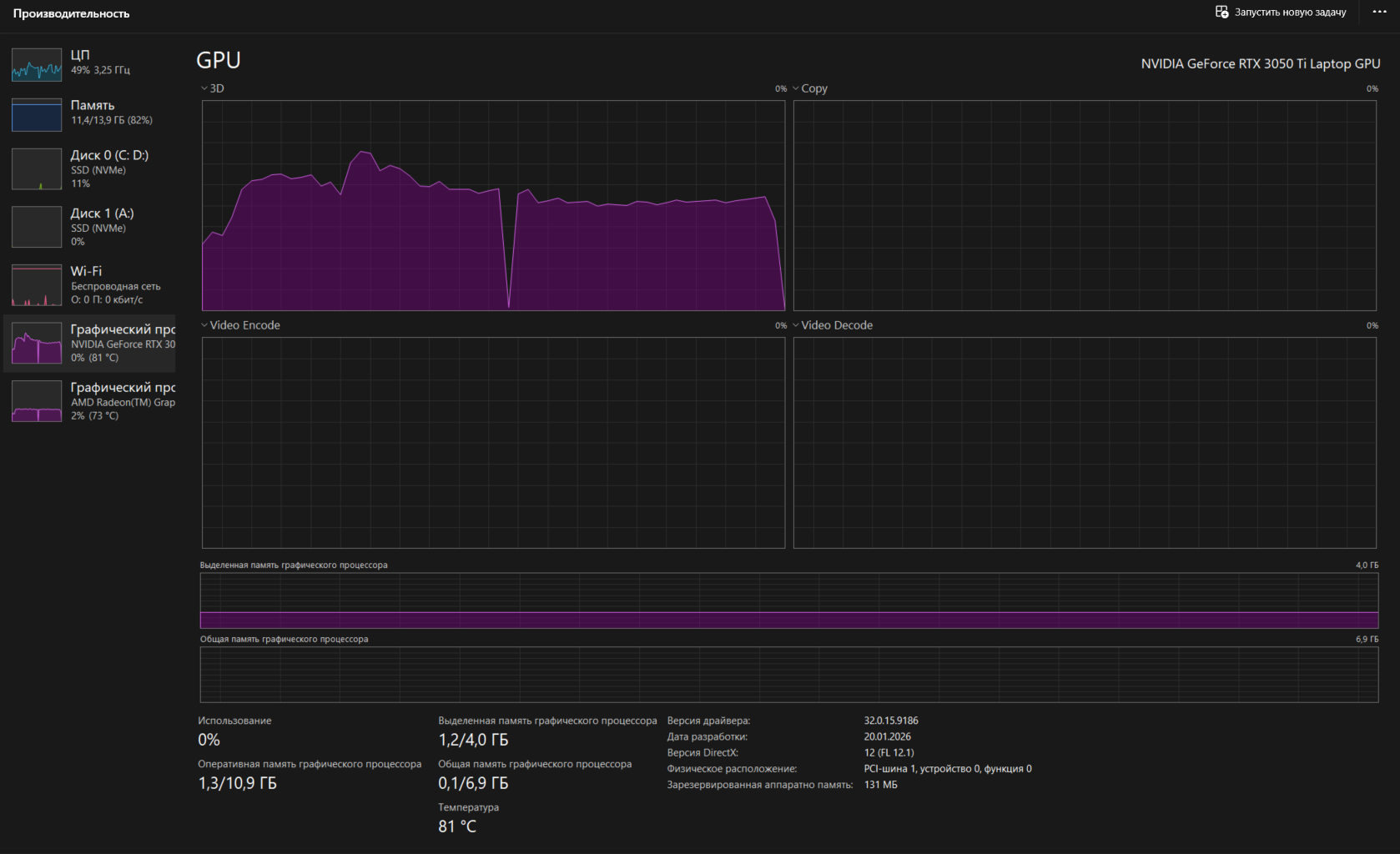Image resolution: width=1400 pixels, height=854 pixels.
Task: Select the NVIDIA GeForce graphics processor entry
Action: pos(90,343)
